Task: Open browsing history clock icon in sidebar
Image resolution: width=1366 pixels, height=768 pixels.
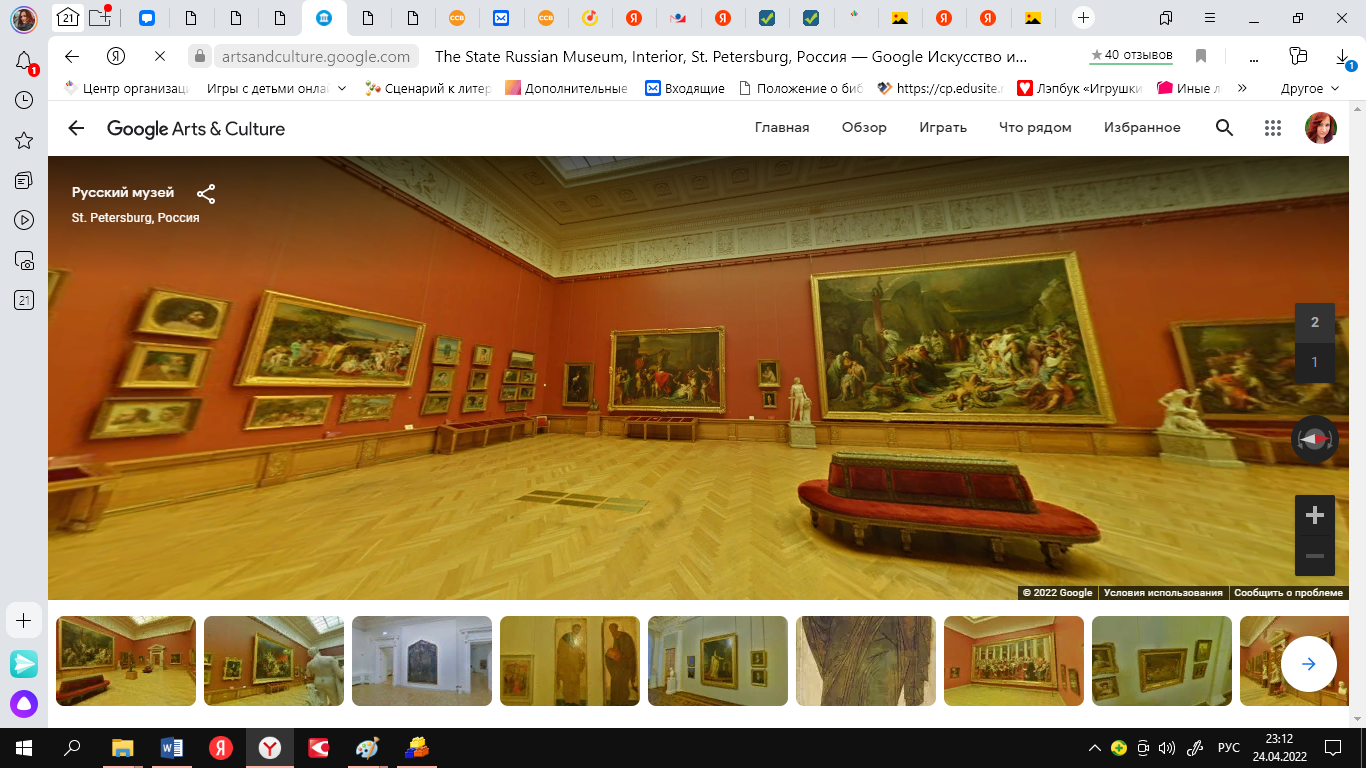Action: tap(24, 101)
